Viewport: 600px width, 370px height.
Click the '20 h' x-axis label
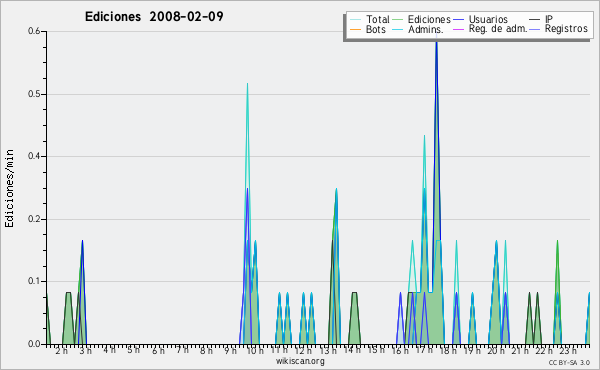point(496,350)
